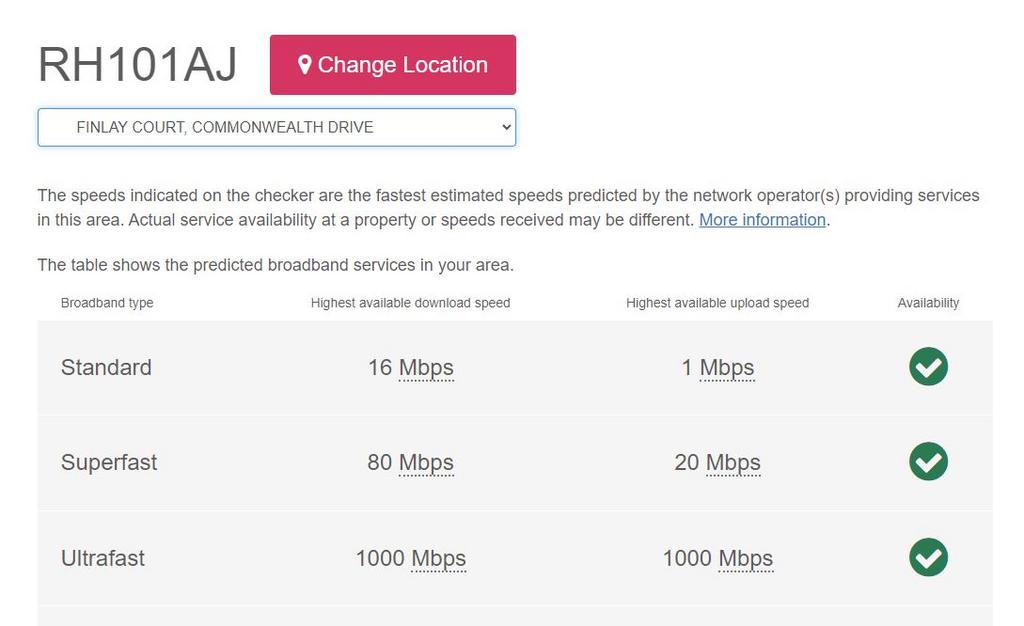Click Mbps in the Ultrafast 1000 upload cell
The width and height of the screenshot is (1024, 626).
(745, 559)
